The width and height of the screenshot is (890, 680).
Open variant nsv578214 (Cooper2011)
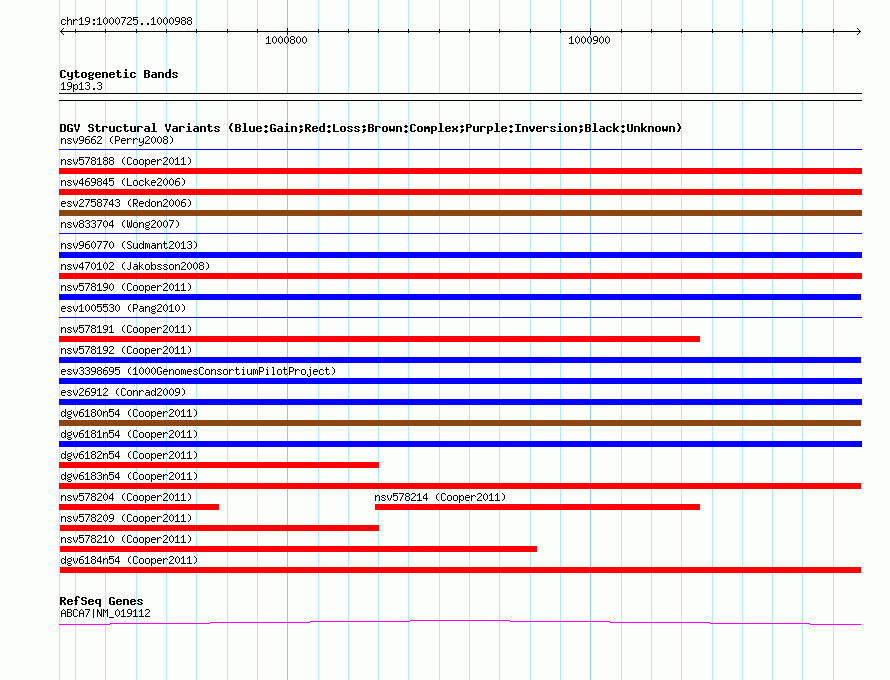coord(440,497)
